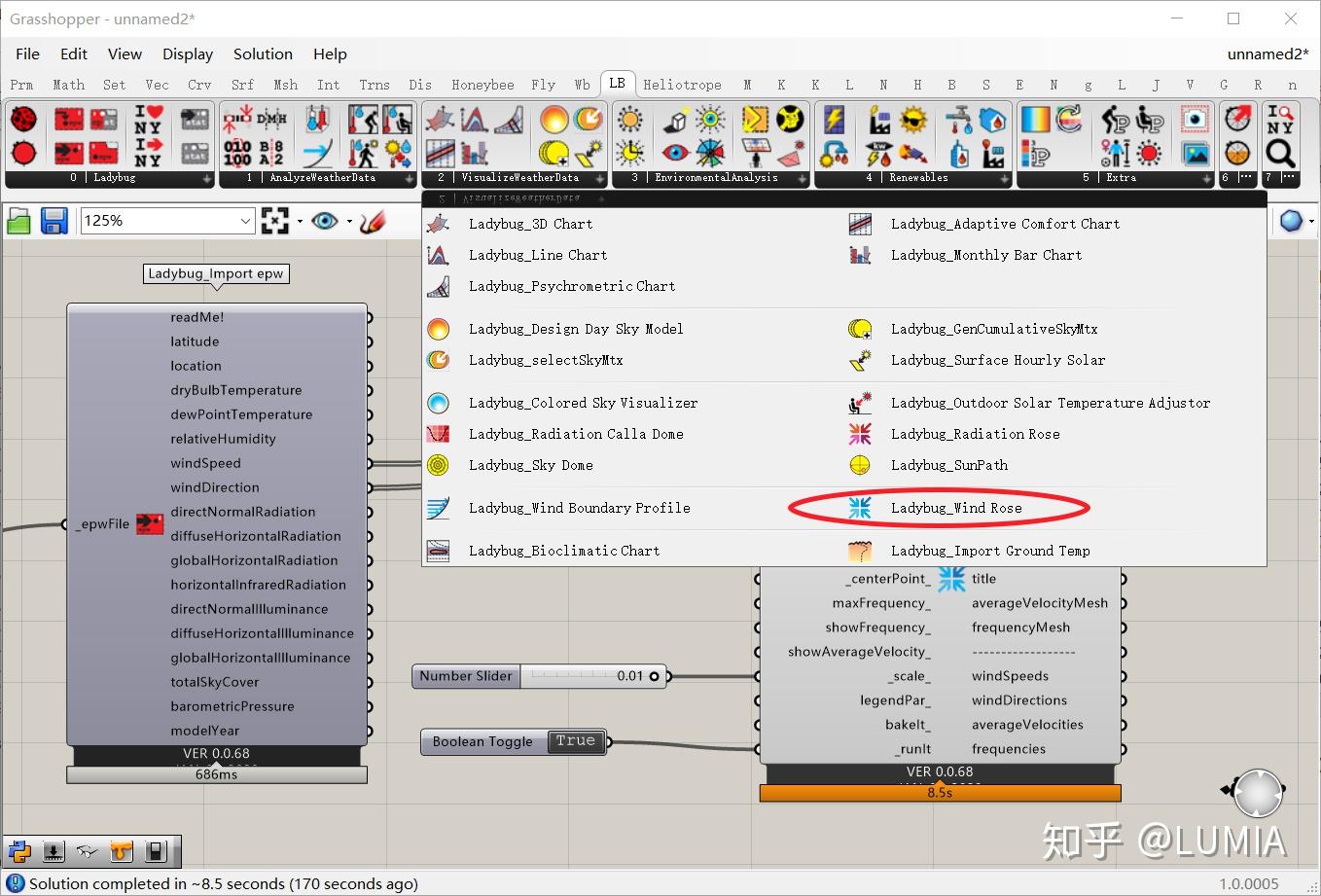Toggle the Boolean Toggle True value
The width and height of the screenshot is (1321, 896).
[x=576, y=741]
